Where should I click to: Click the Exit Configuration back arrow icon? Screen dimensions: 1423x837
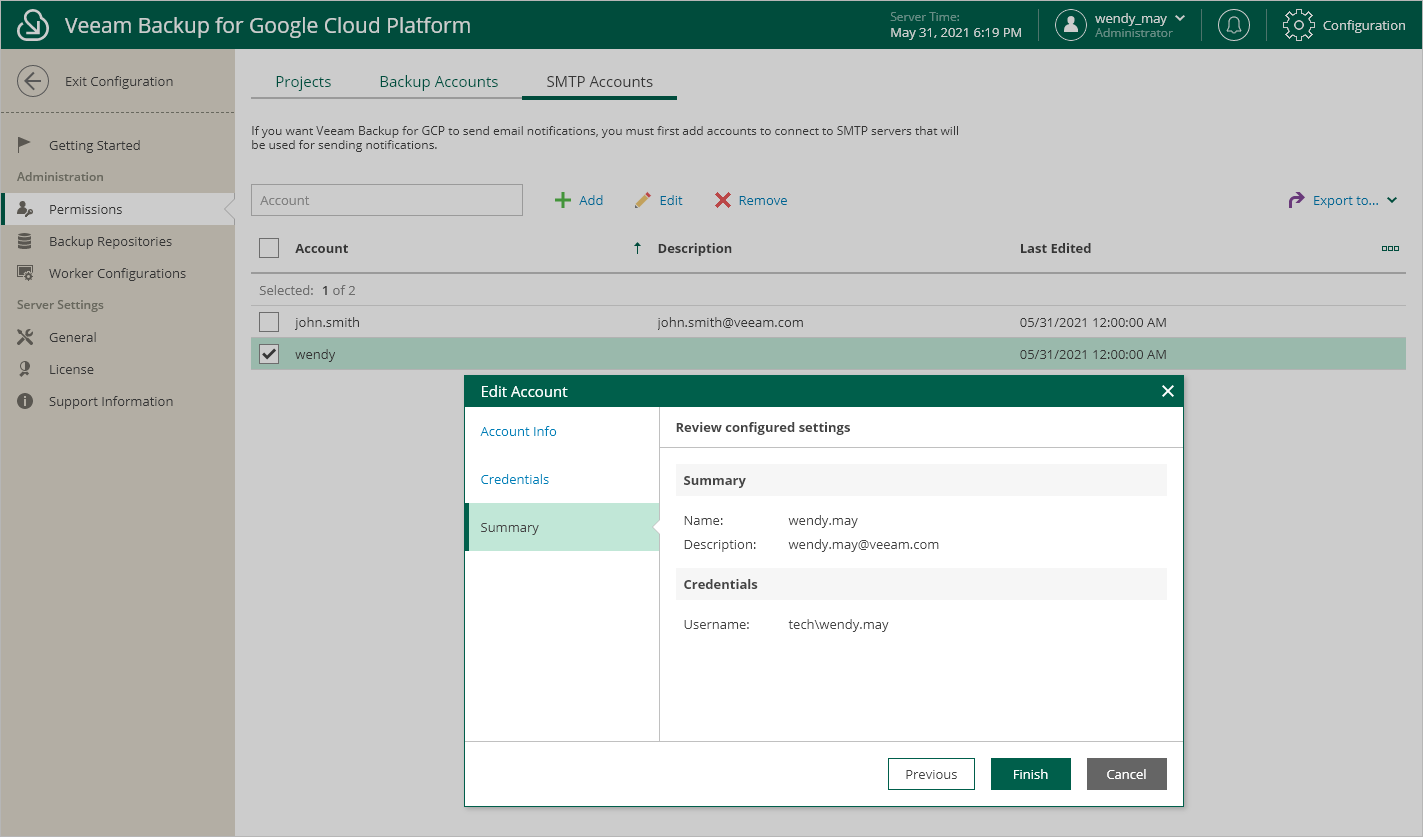(33, 81)
